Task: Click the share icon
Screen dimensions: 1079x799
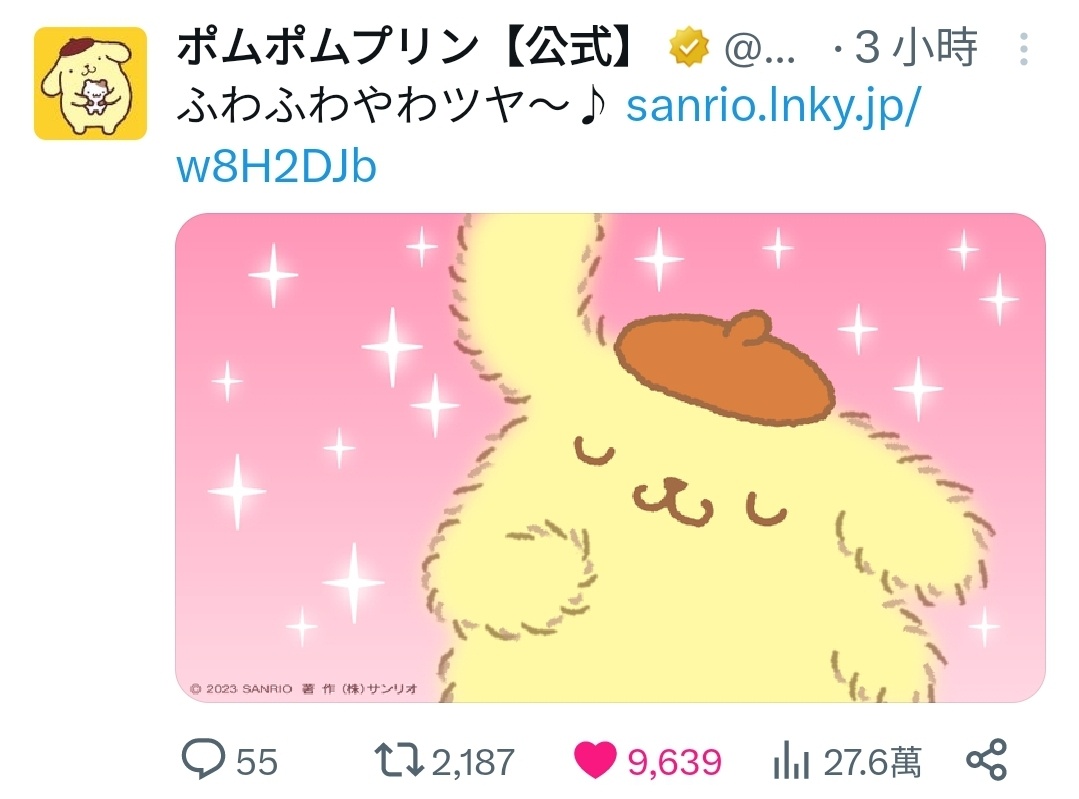Action: (x=987, y=760)
